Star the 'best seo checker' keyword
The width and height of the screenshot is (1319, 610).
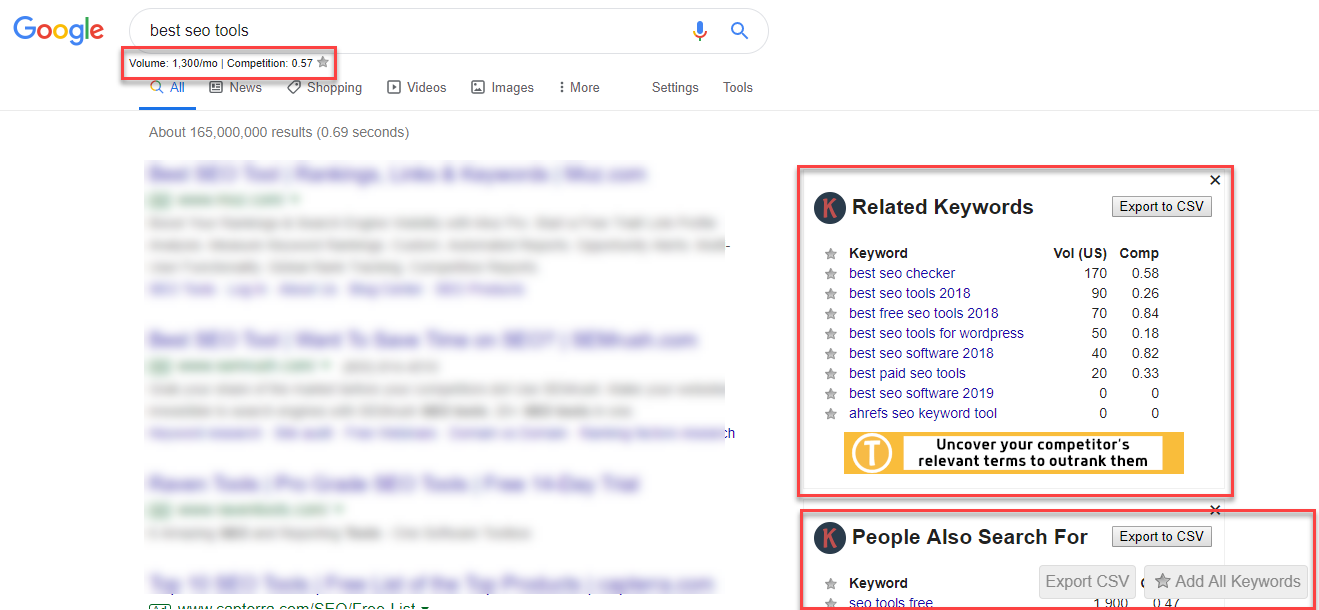[830, 274]
